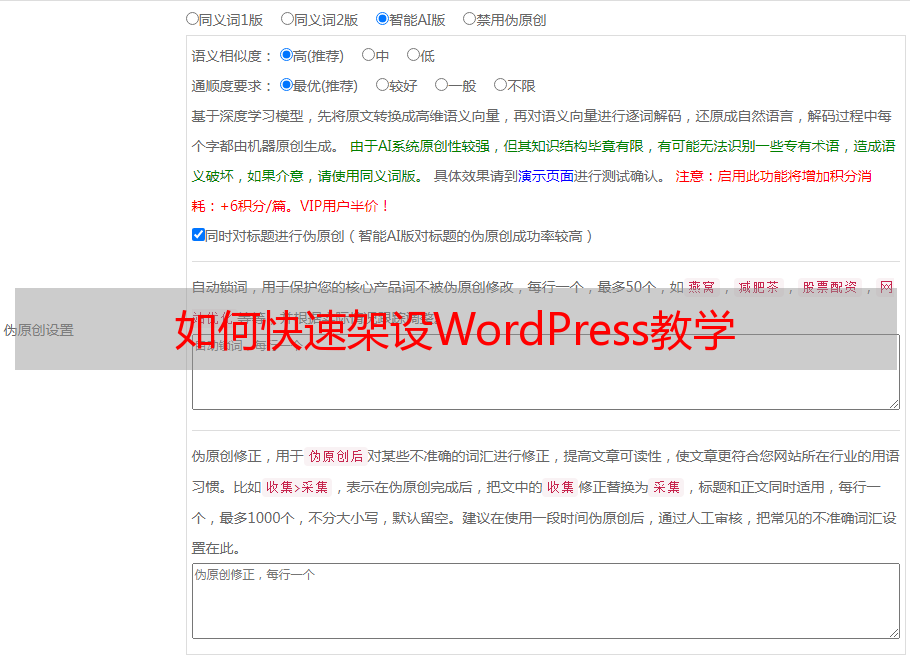The width and height of the screenshot is (911, 658).
Task: Choose 最优(推荐) for 通顺度要求
Action: pyautogui.click(x=286, y=85)
